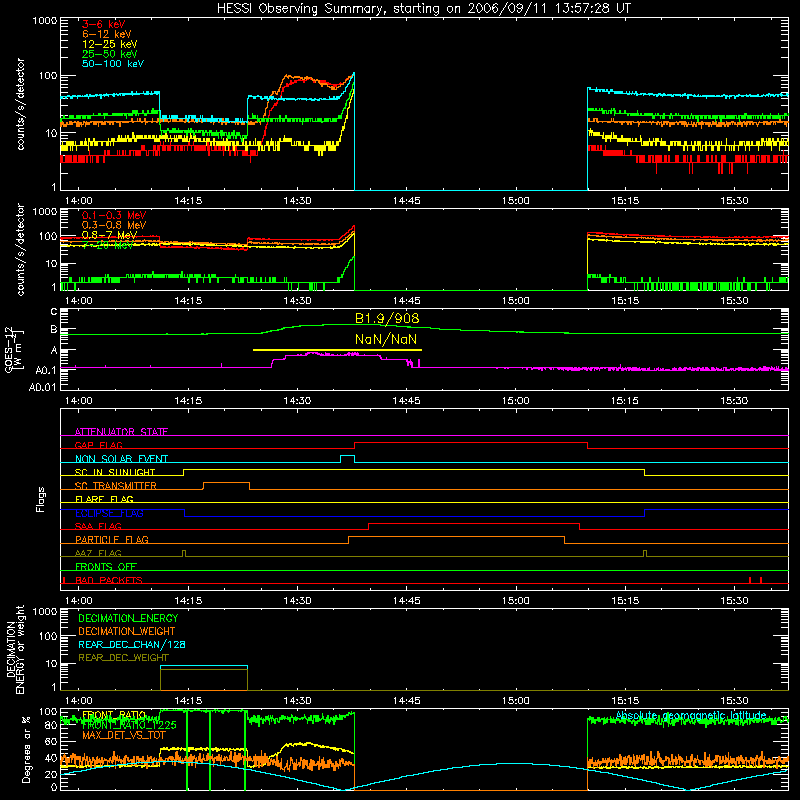Select the BAD_PACKETS flag label
This screenshot has width=800, height=800.
[x=109, y=580]
